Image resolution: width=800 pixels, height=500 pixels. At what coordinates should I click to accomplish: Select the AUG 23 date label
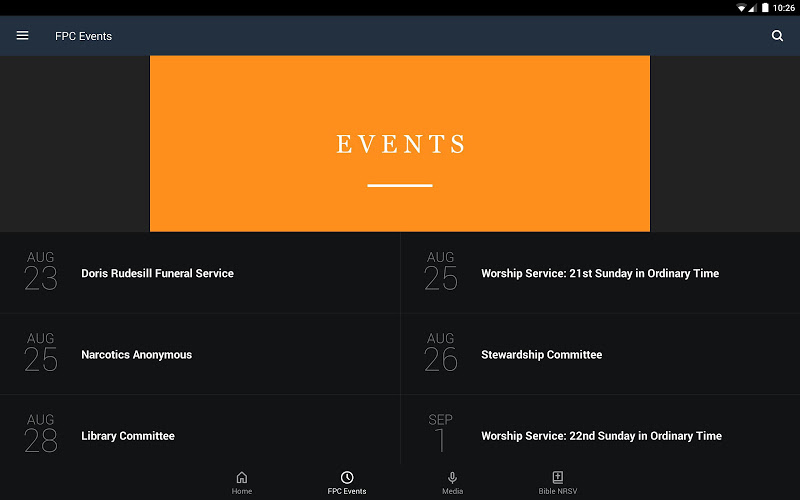point(41,271)
